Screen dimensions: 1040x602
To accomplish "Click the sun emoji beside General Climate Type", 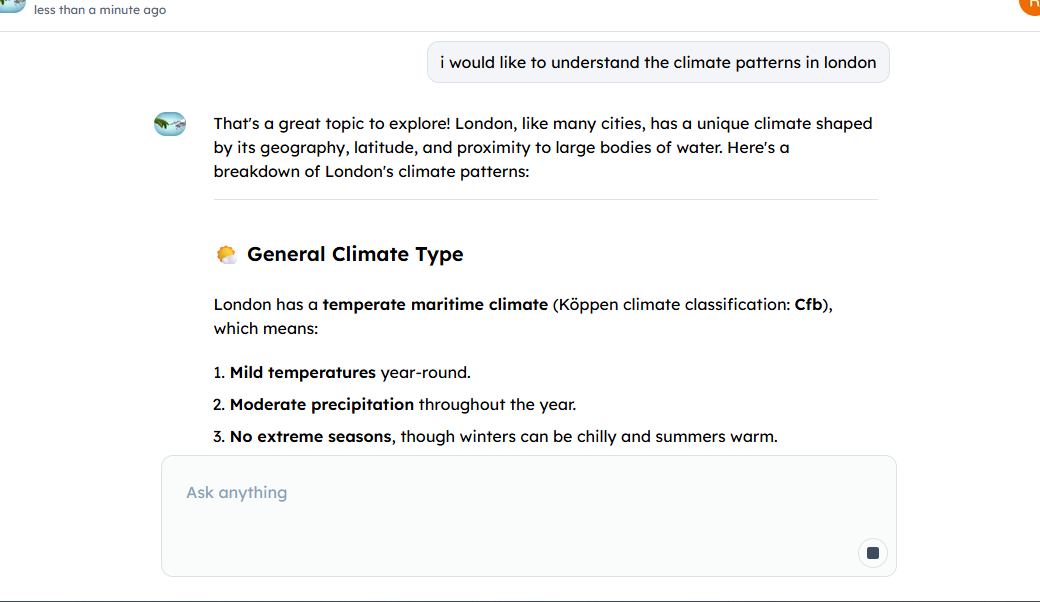I will [x=226, y=255].
